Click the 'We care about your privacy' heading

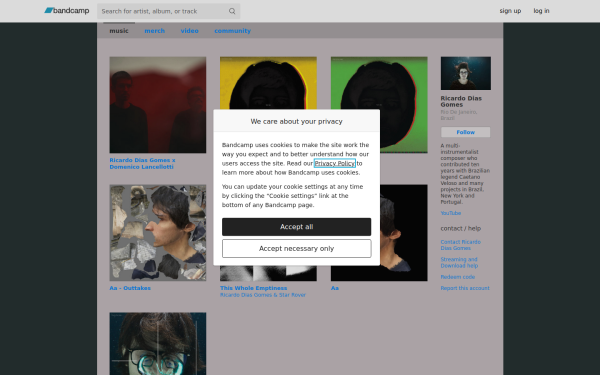[x=297, y=121]
